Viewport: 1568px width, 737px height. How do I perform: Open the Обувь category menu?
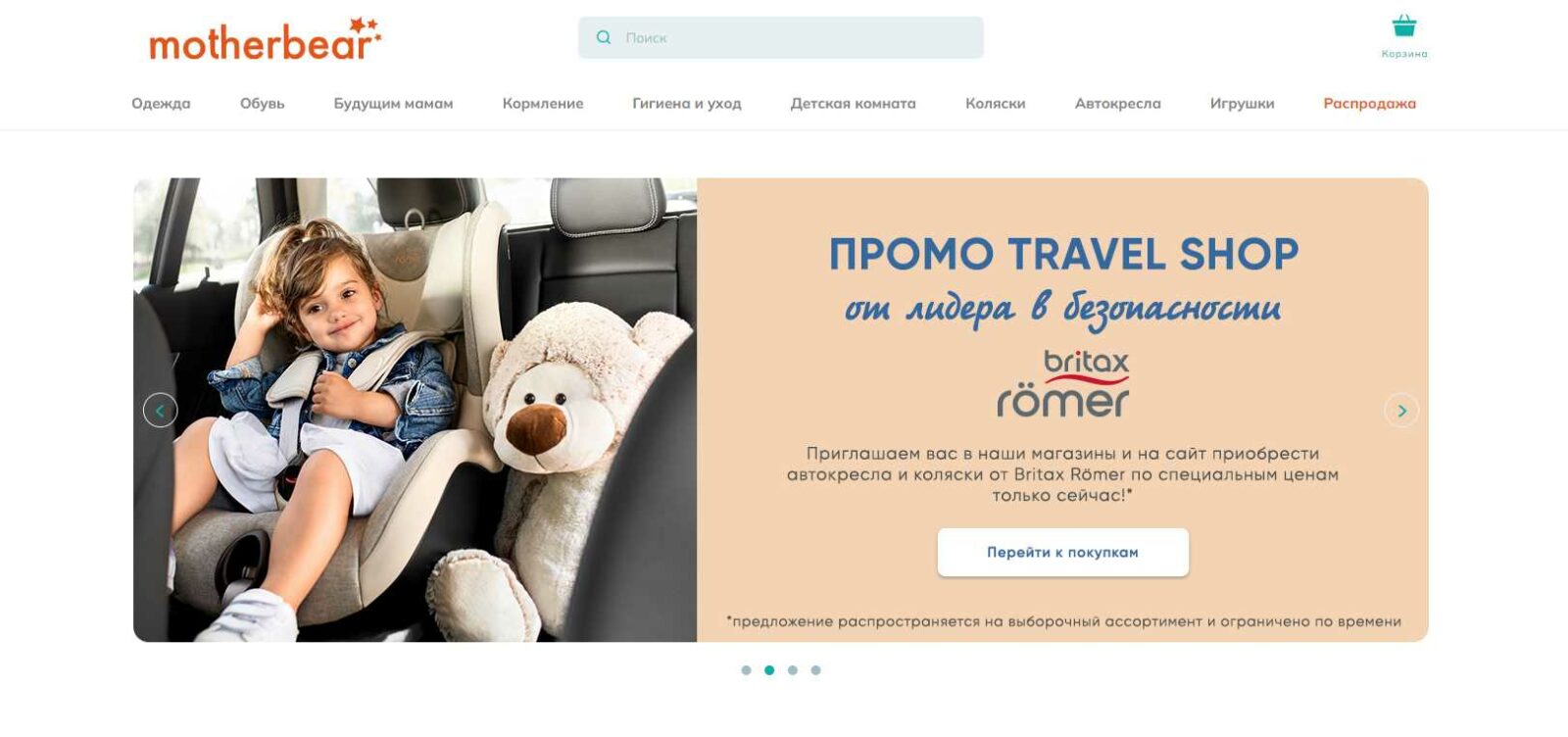coord(262,104)
